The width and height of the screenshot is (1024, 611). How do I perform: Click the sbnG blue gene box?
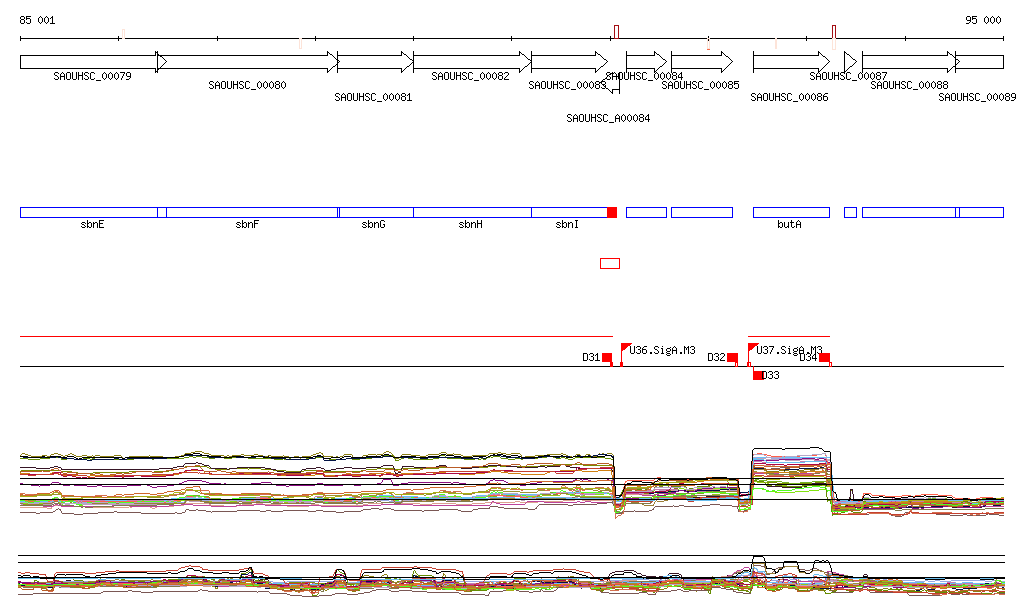[x=376, y=212]
